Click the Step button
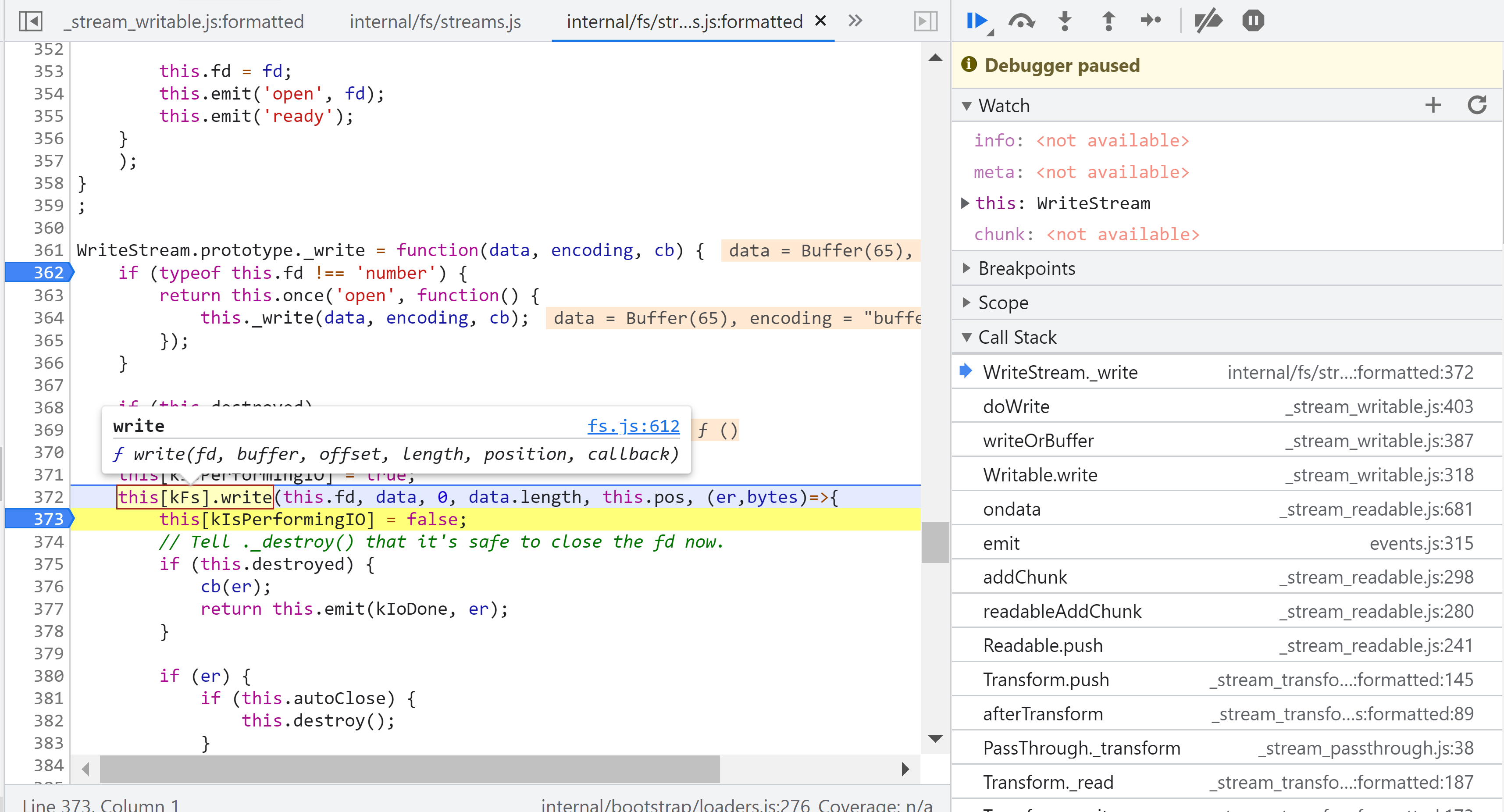The width and height of the screenshot is (1504, 812). (1151, 21)
